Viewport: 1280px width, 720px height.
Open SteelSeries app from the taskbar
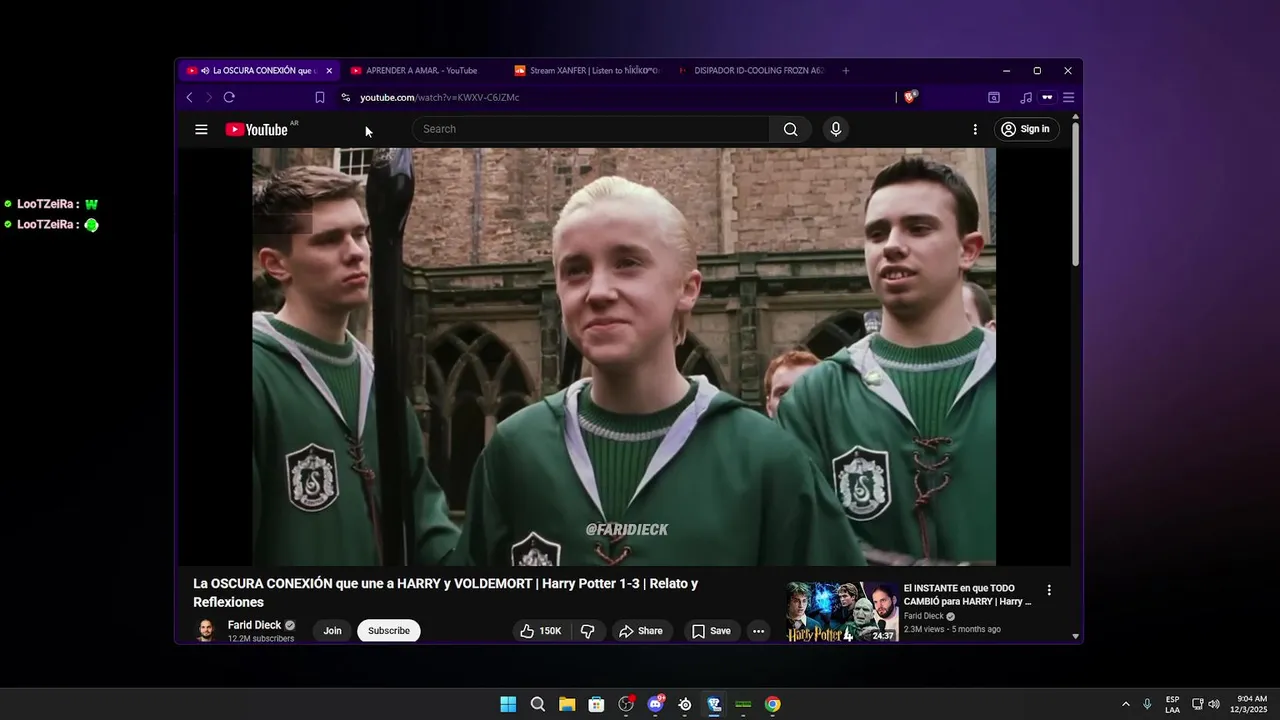pos(685,704)
